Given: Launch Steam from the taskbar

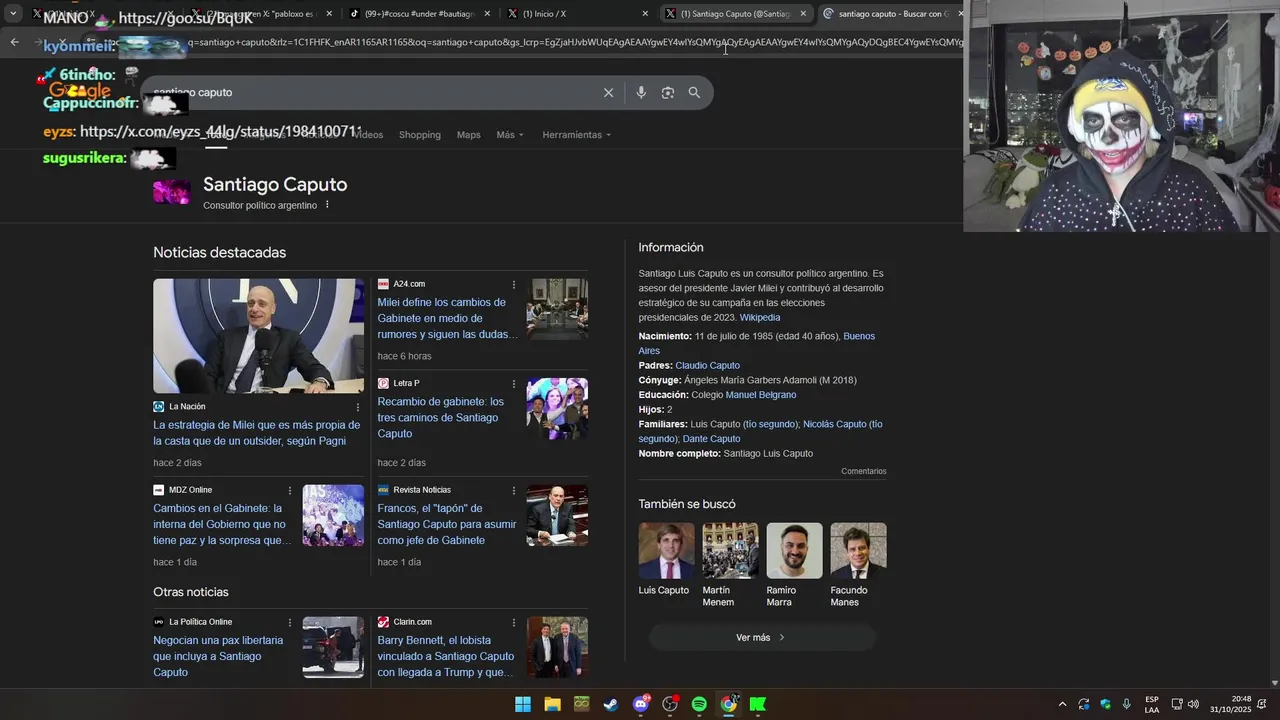Looking at the screenshot, I should 610,704.
